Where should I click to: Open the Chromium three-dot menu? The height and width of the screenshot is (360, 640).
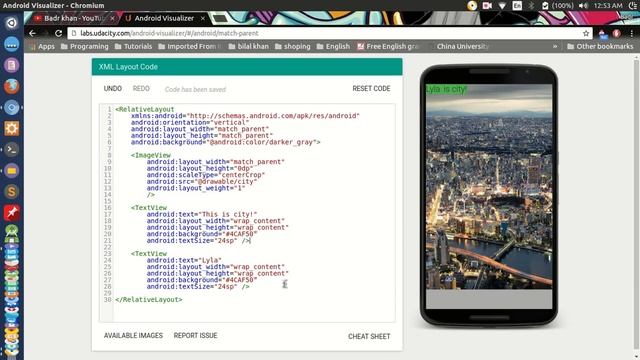pos(632,33)
